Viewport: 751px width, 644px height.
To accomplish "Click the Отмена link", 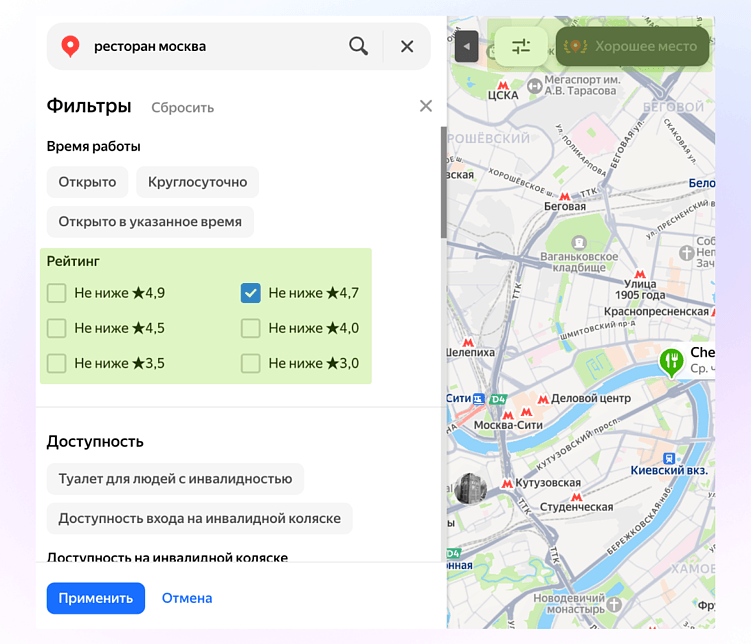I will point(187,598).
